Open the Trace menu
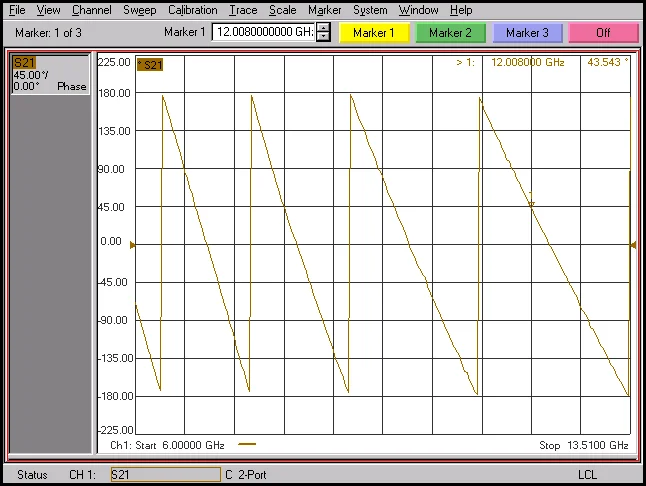This screenshot has width=646, height=486. pos(243,10)
